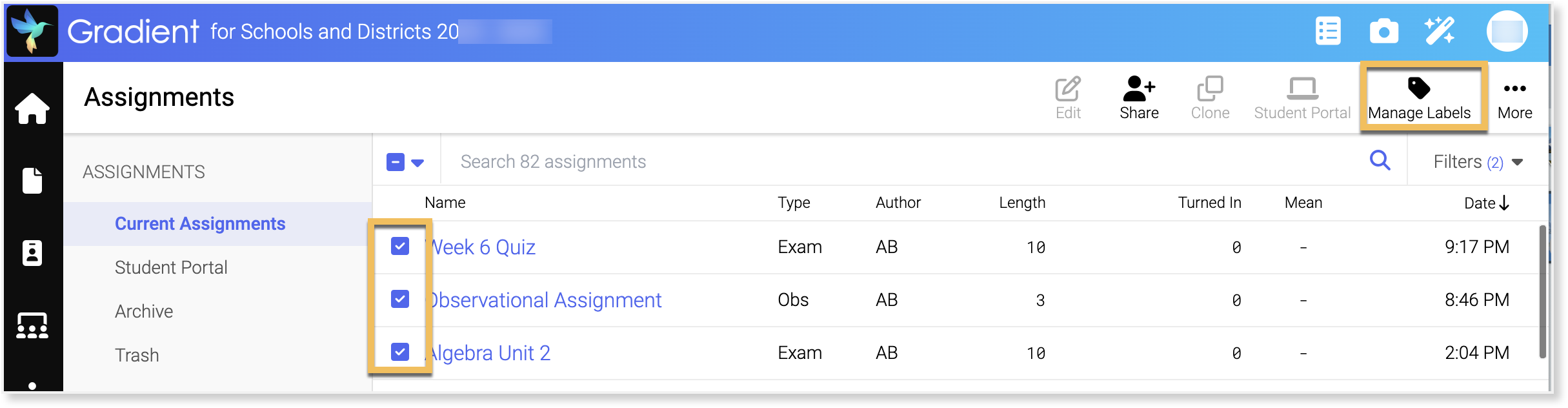
Task: Click the assignments list vertical scrollbar
Action: click(x=1542, y=291)
